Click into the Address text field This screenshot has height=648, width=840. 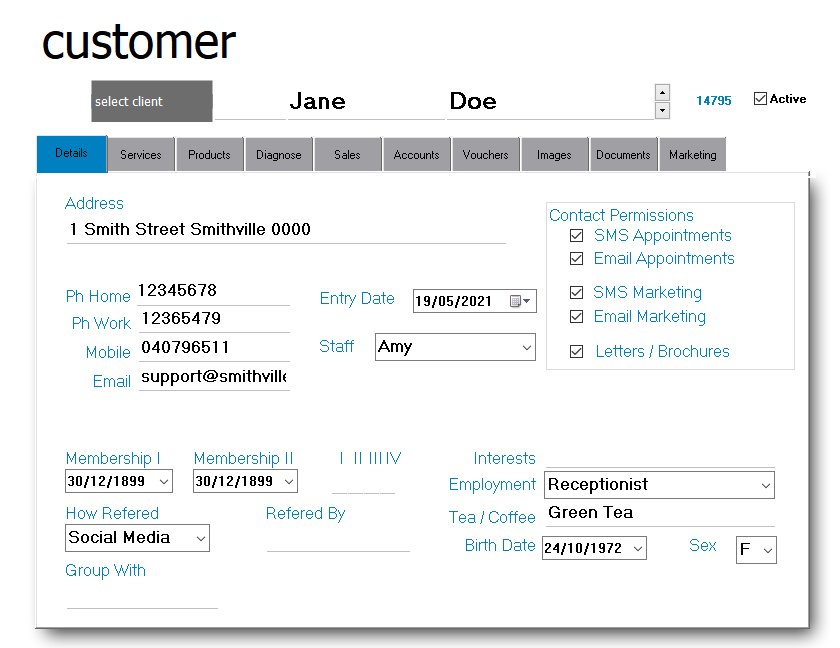pos(285,230)
